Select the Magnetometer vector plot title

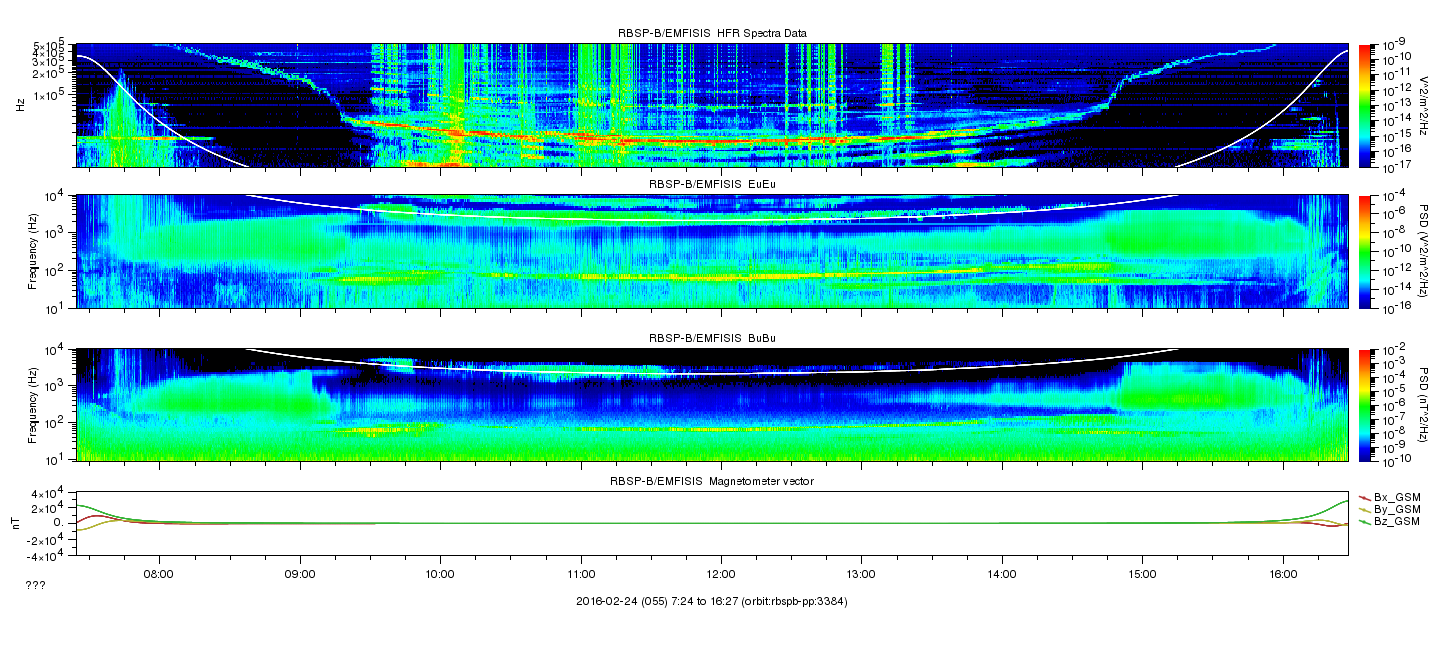pyautogui.click(x=712, y=481)
